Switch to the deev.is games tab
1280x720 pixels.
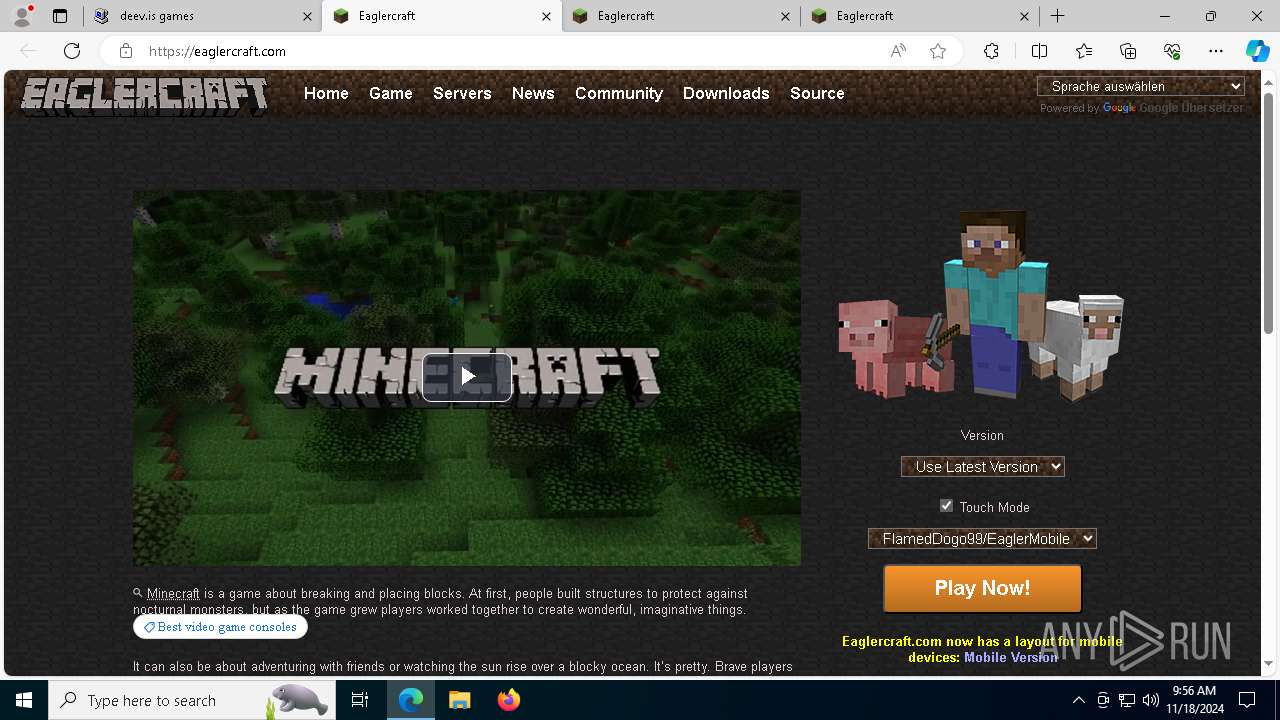[201, 16]
